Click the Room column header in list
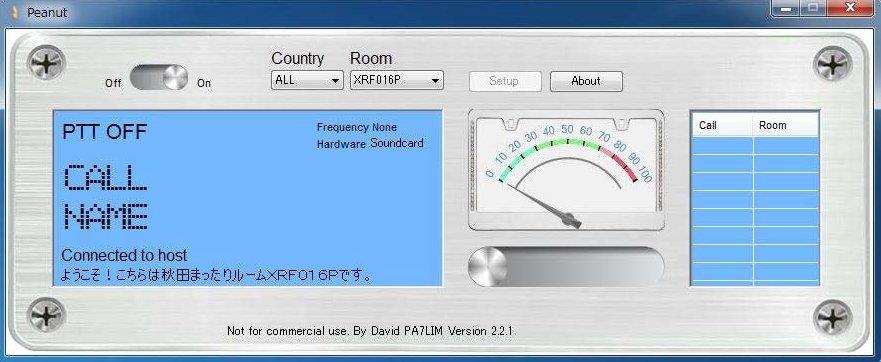 tap(785, 125)
